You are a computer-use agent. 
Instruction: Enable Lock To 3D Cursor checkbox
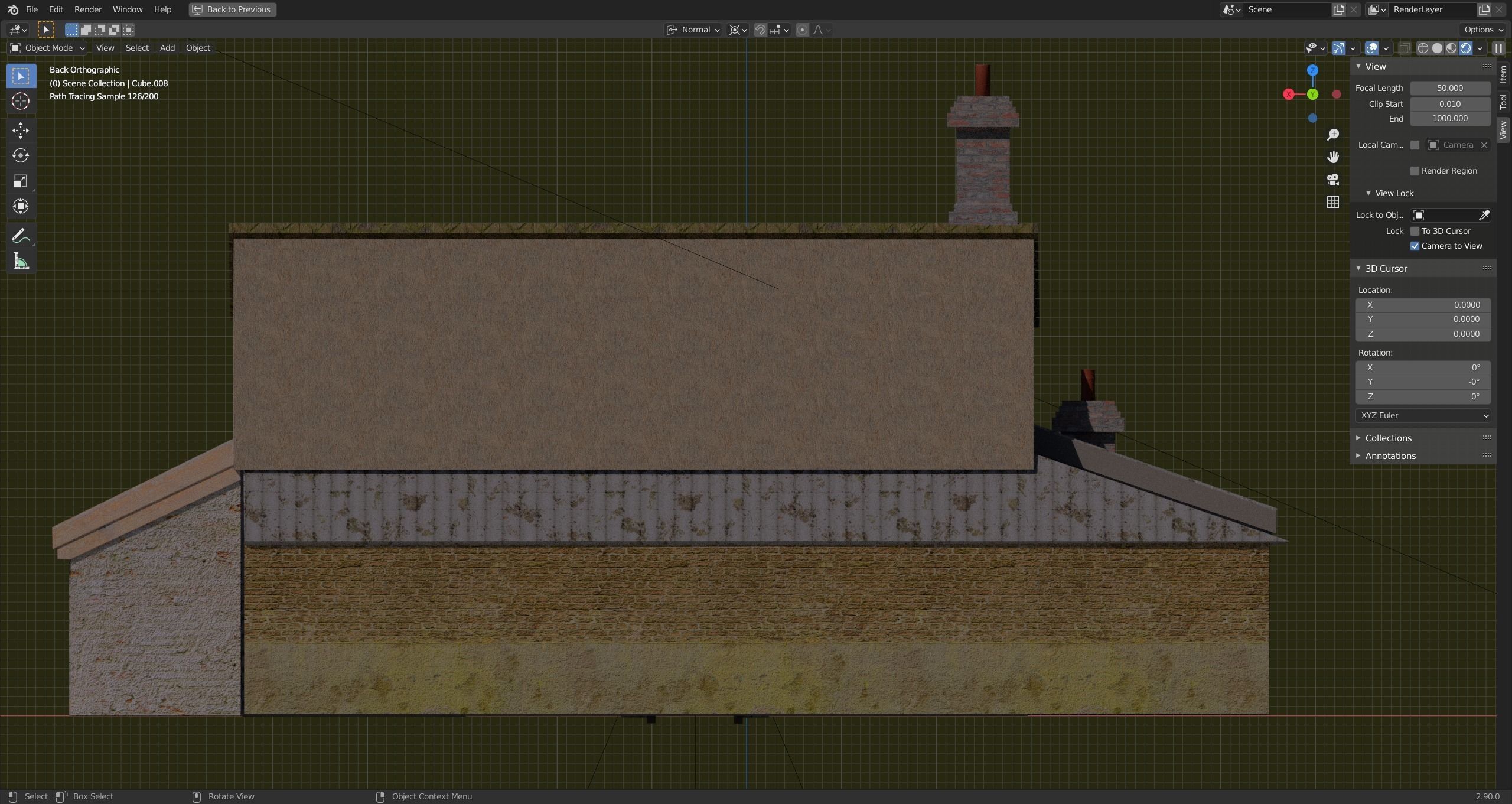pyautogui.click(x=1415, y=231)
